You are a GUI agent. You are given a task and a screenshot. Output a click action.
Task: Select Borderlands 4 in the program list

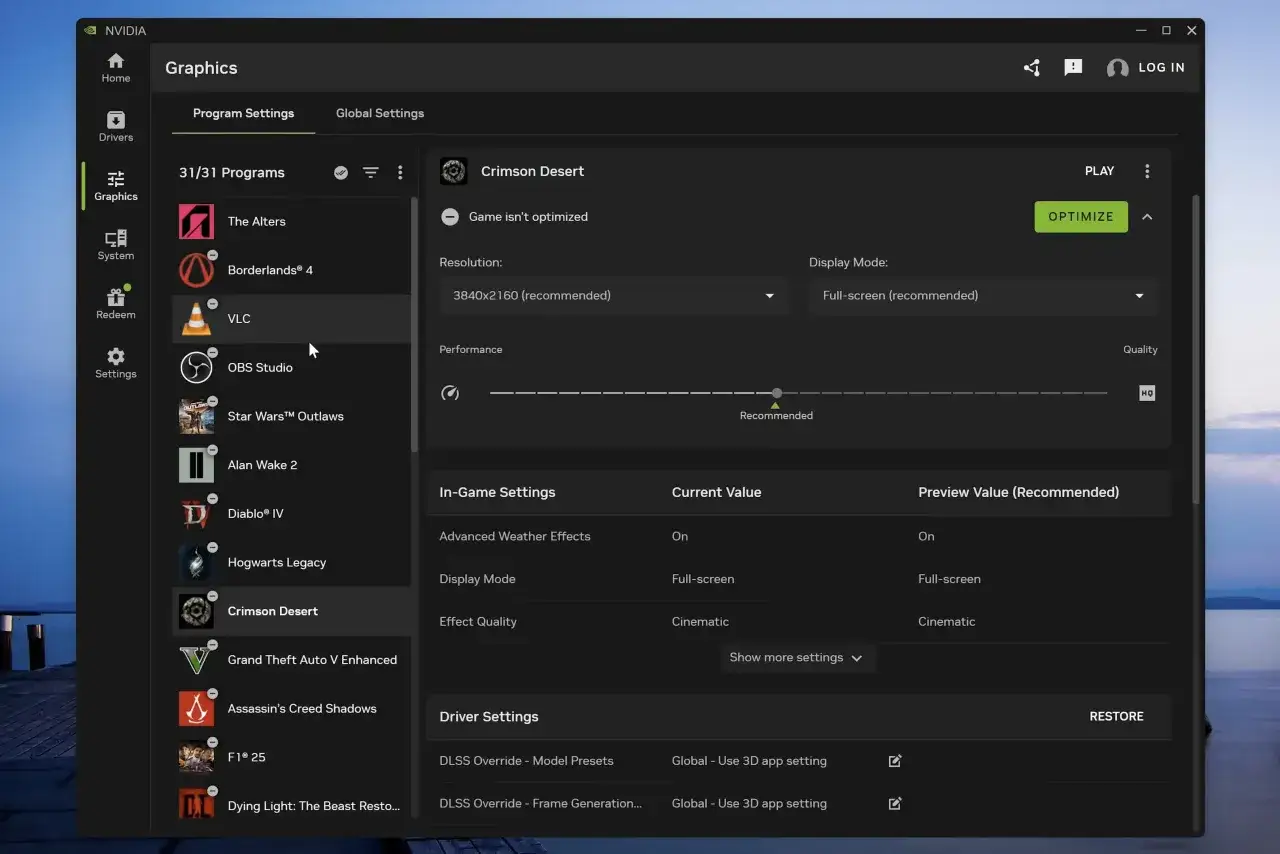[291, 270]
